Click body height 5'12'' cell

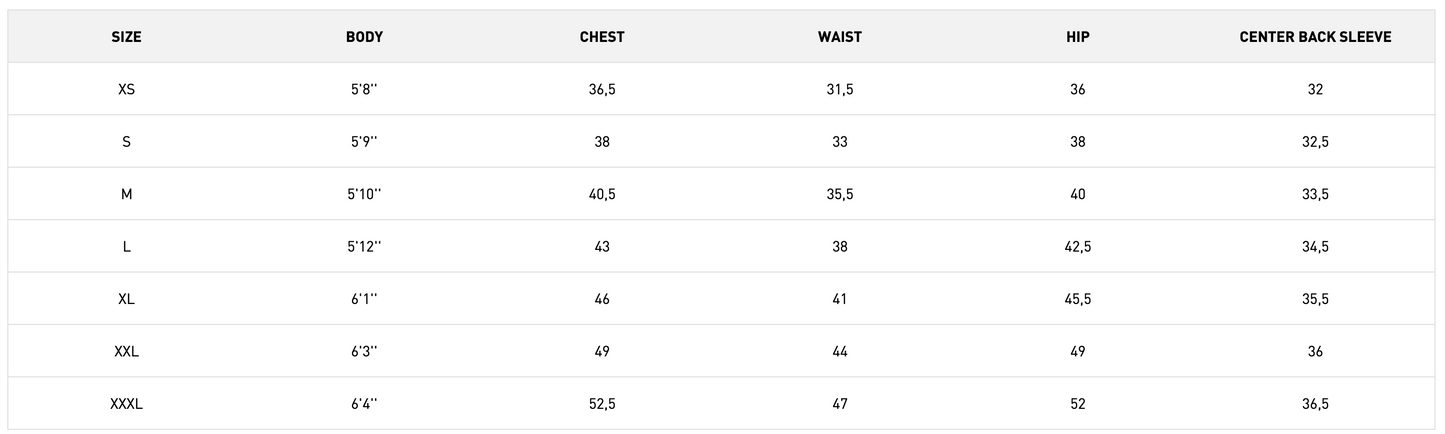(364, 246)
